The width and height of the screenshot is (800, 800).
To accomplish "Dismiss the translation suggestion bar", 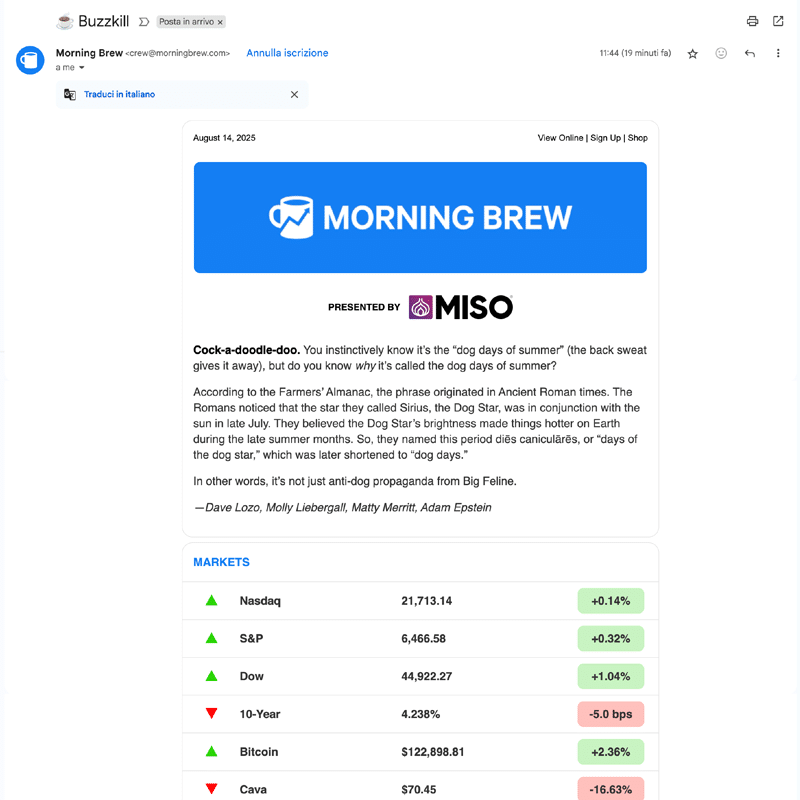I will [x=294, y=94].
